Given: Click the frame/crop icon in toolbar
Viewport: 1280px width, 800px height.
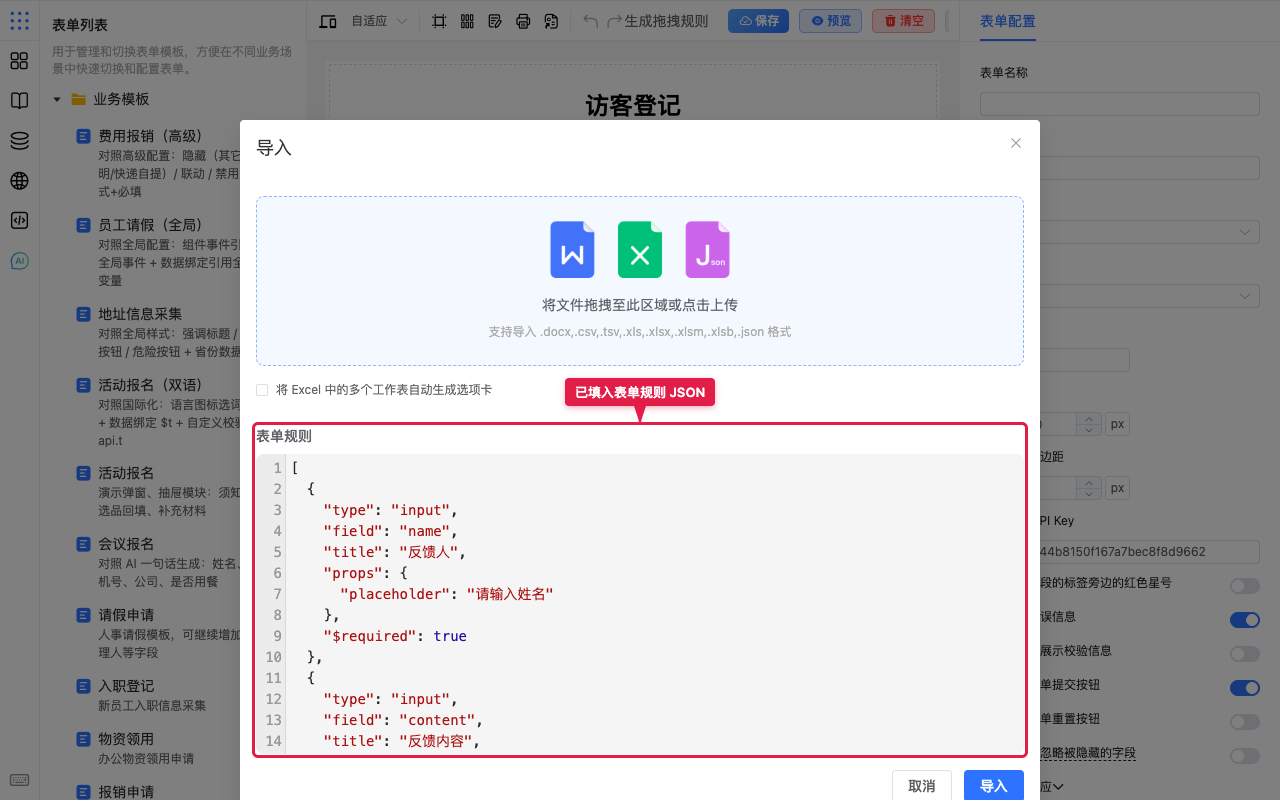Looking at the screenshot, I should [x=439, y=21].
